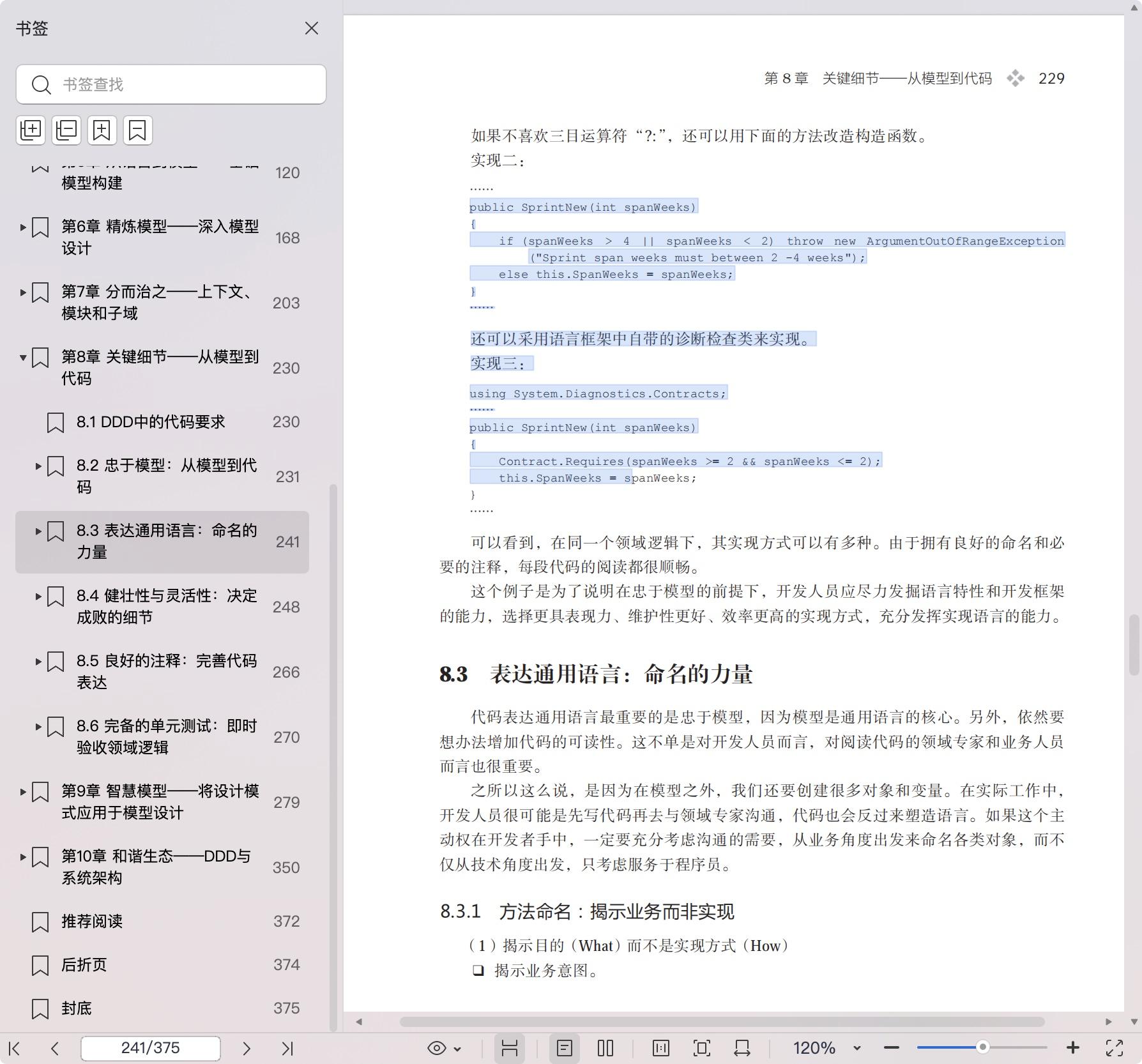This screenshot has height=1064, width=1142.
Task: Enter fullscreen mode icon
Action: pyautogui.click(x=1115, y=1048)
